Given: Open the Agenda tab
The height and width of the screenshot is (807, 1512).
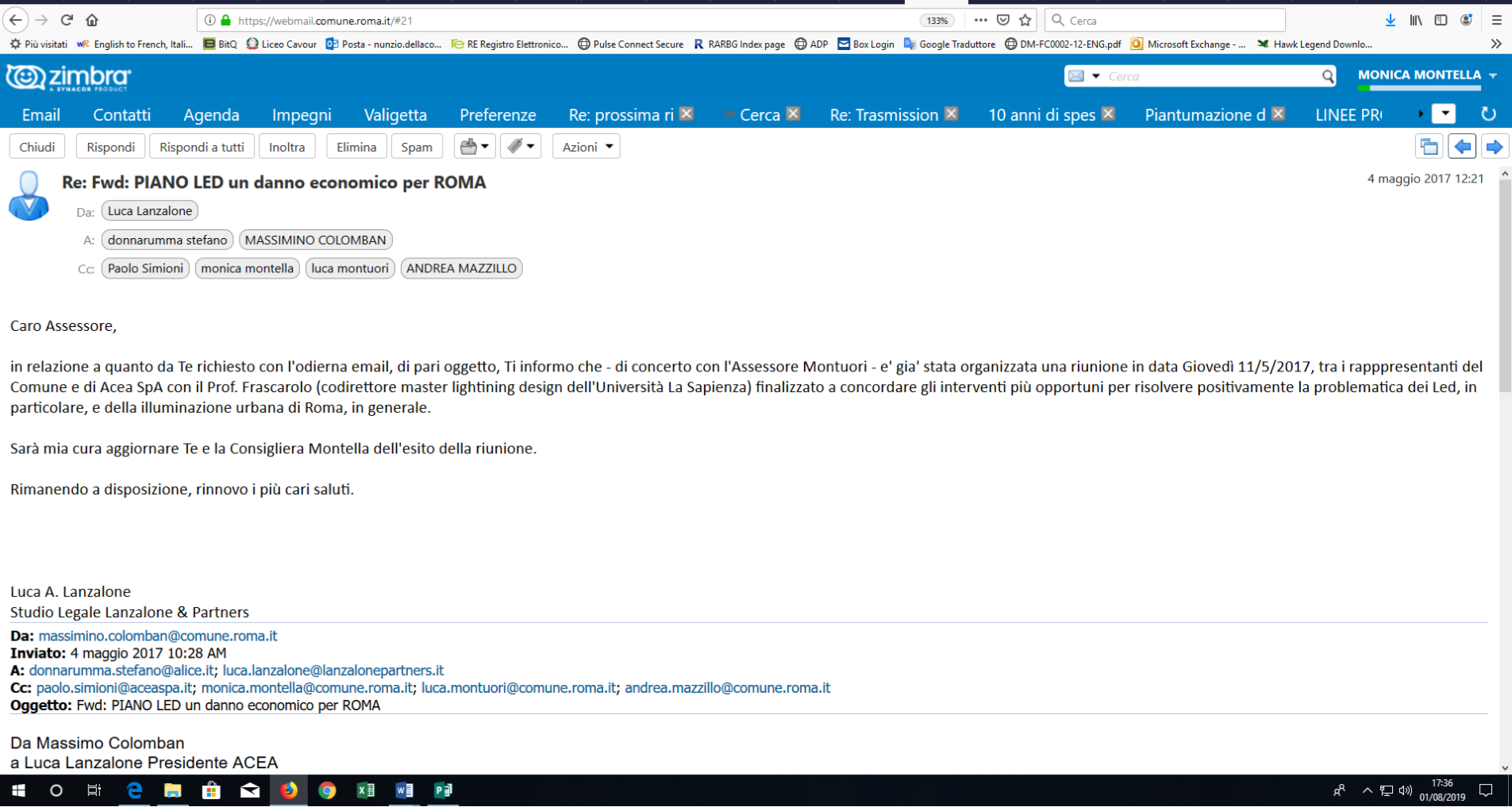Looking at the screenshot, I should click(211, 115).
